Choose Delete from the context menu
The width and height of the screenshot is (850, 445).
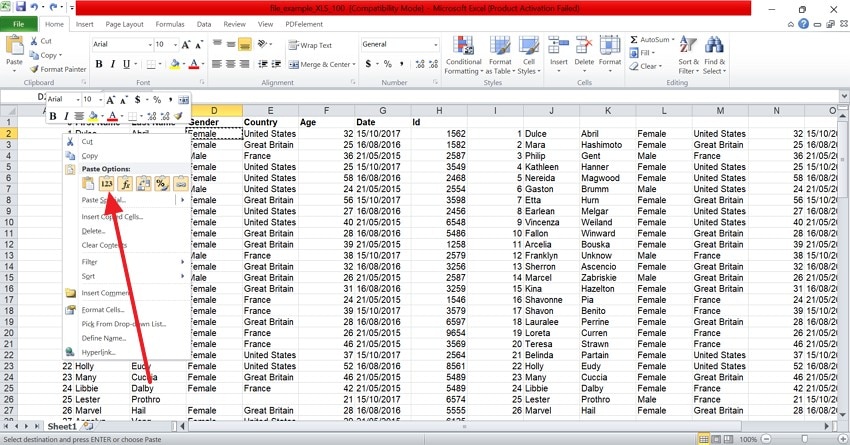93,231
